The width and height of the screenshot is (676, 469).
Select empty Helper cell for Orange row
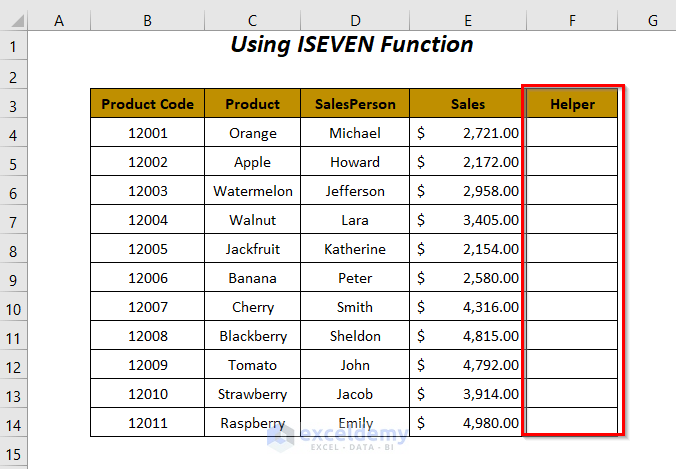570,133
